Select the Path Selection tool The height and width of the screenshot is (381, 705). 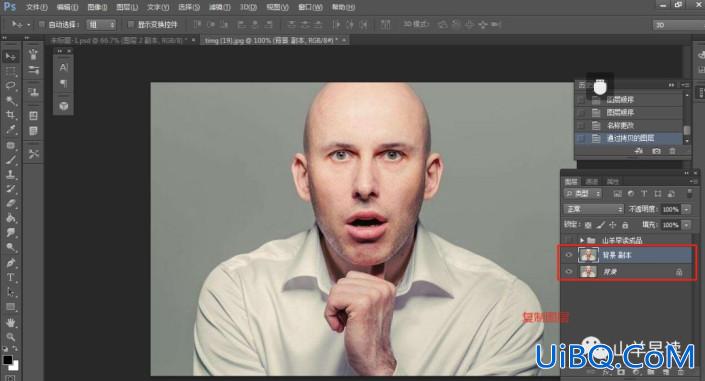point(10,292)
